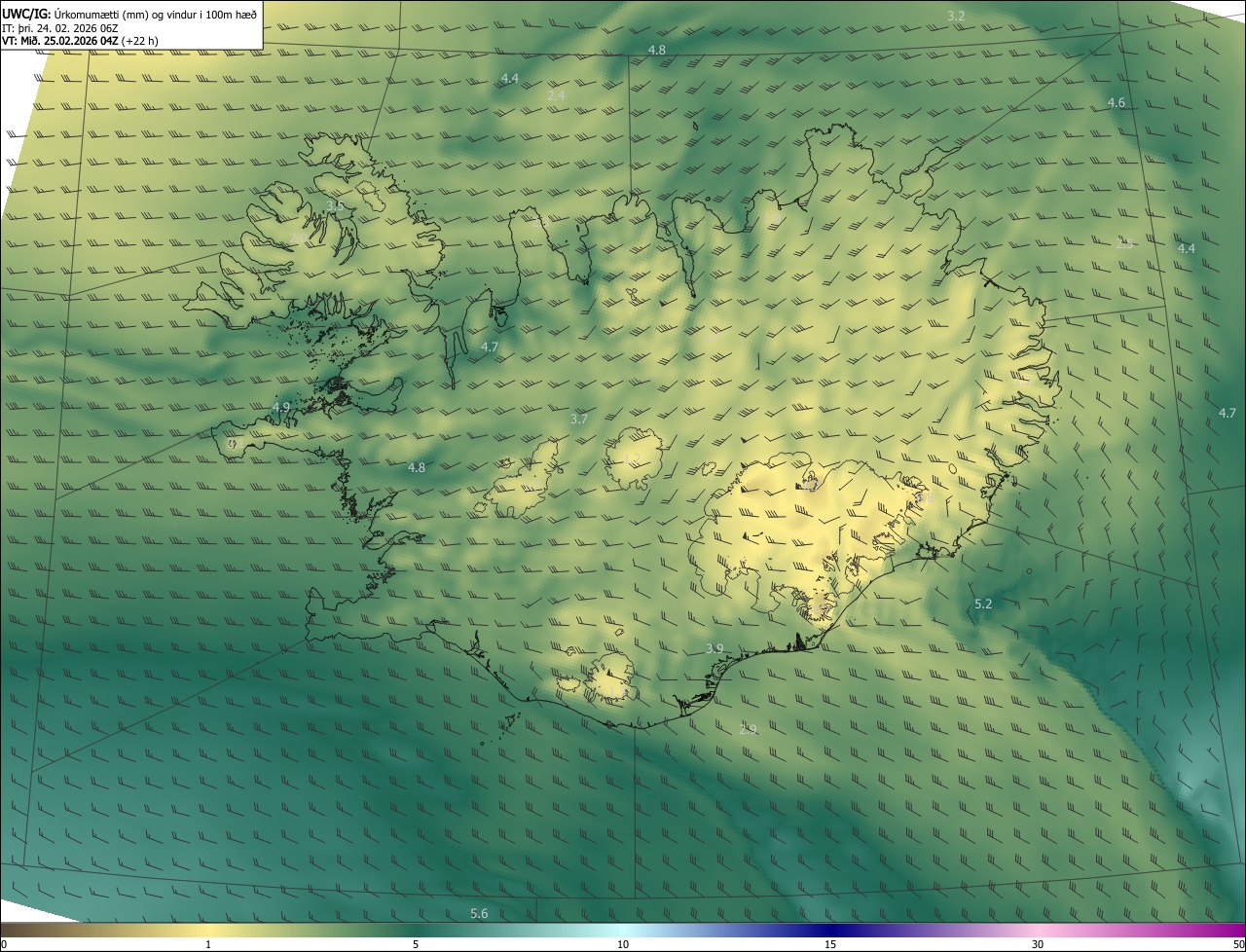1246x952 pixels.
Task: Click the 2.4 value label on the map
Action: pos(556,95)
